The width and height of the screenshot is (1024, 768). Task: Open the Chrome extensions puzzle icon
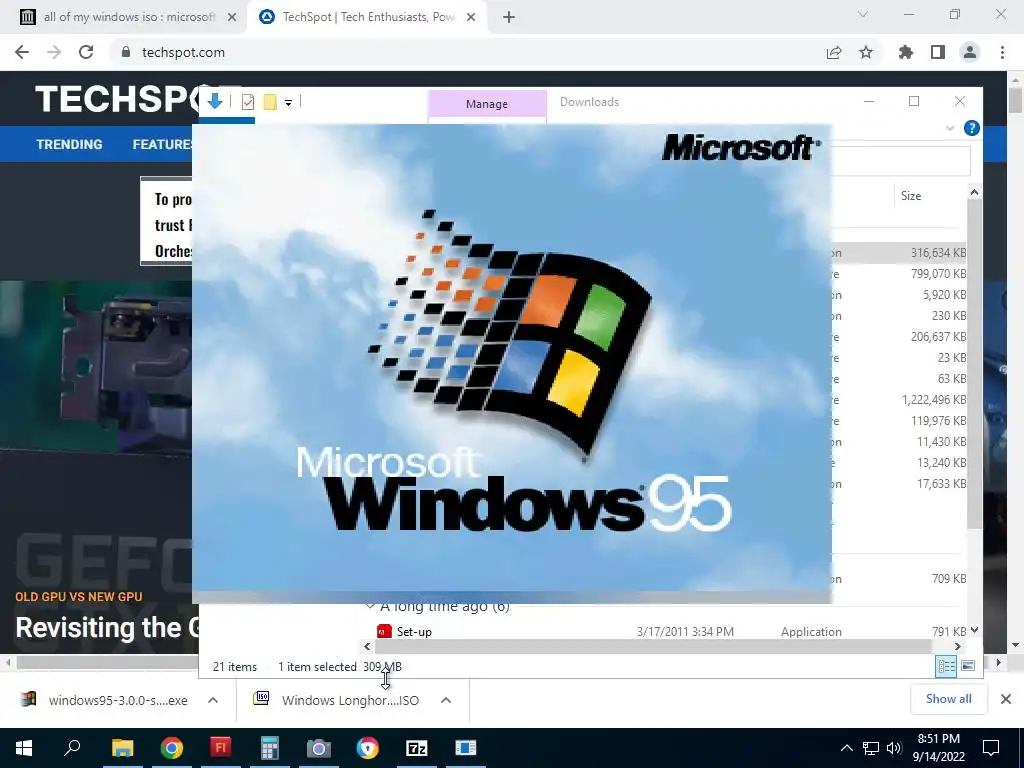click(905, 52)
